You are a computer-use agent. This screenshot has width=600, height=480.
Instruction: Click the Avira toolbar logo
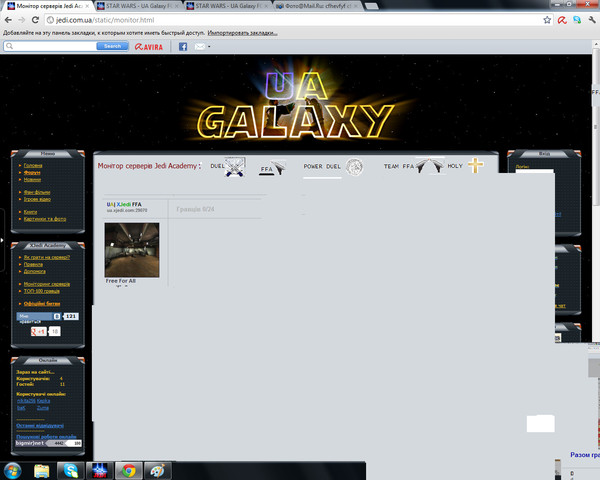click(149, 47)
